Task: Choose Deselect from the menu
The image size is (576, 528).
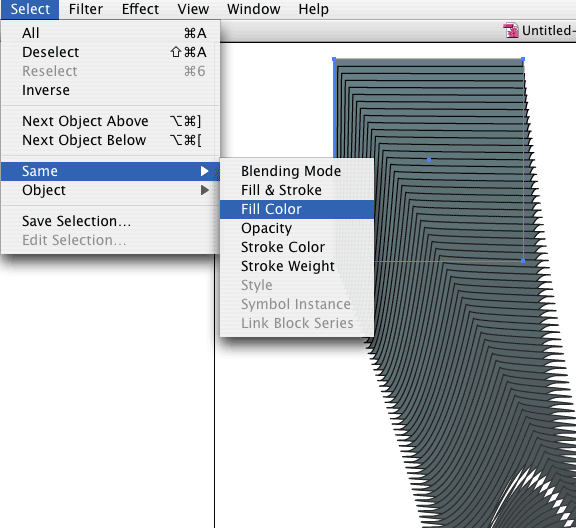Action: [x=111, y=52]
